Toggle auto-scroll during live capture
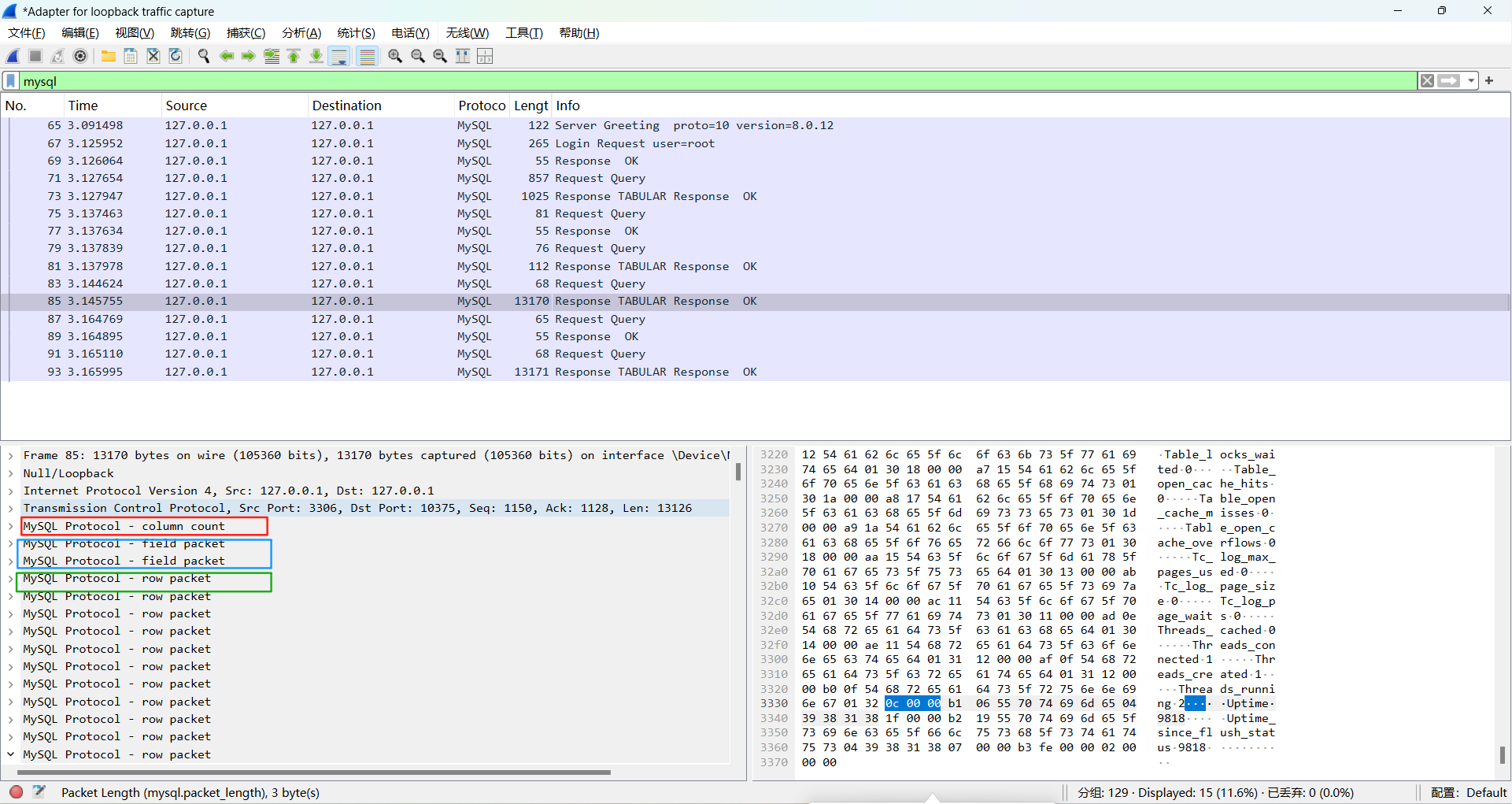This screenshot has width=1512, height=804. pos(339,56)
